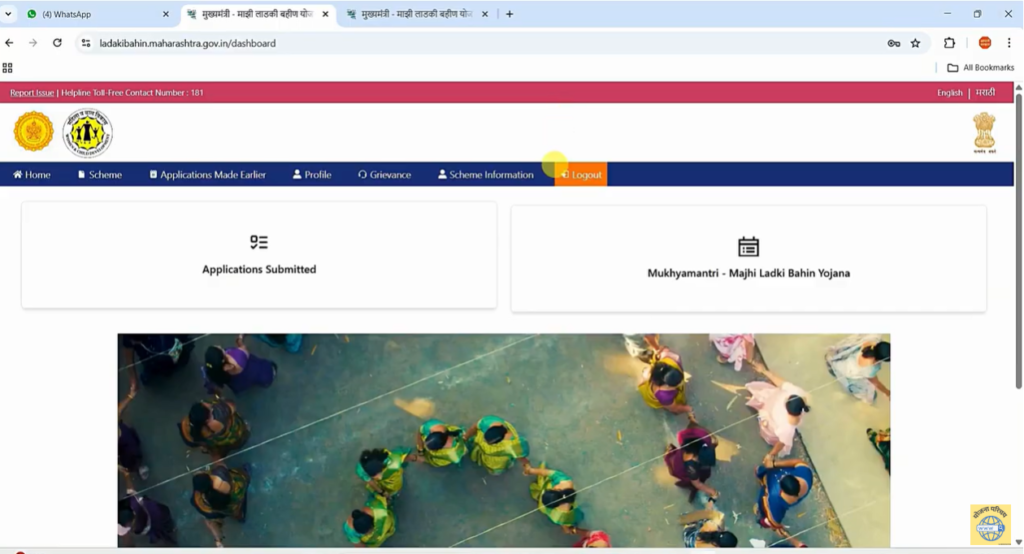Click the calendar icon on Yojana card
Image resolution: width=1024 pixels, height=554 pixels.
click(748, 246)
